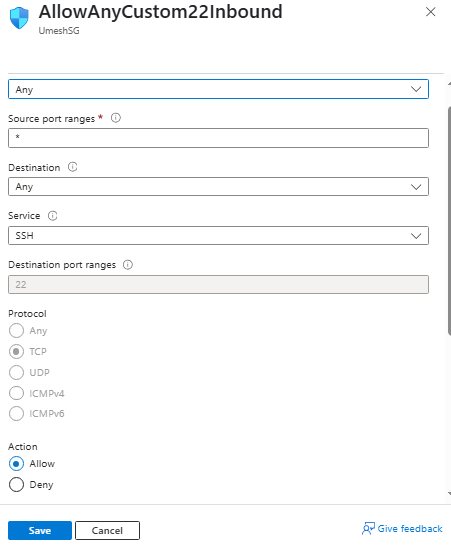Viewport: 451px width, 551px height.
Task: Open the Source dropdown set to Any
Action: click(x=218, y=89)
